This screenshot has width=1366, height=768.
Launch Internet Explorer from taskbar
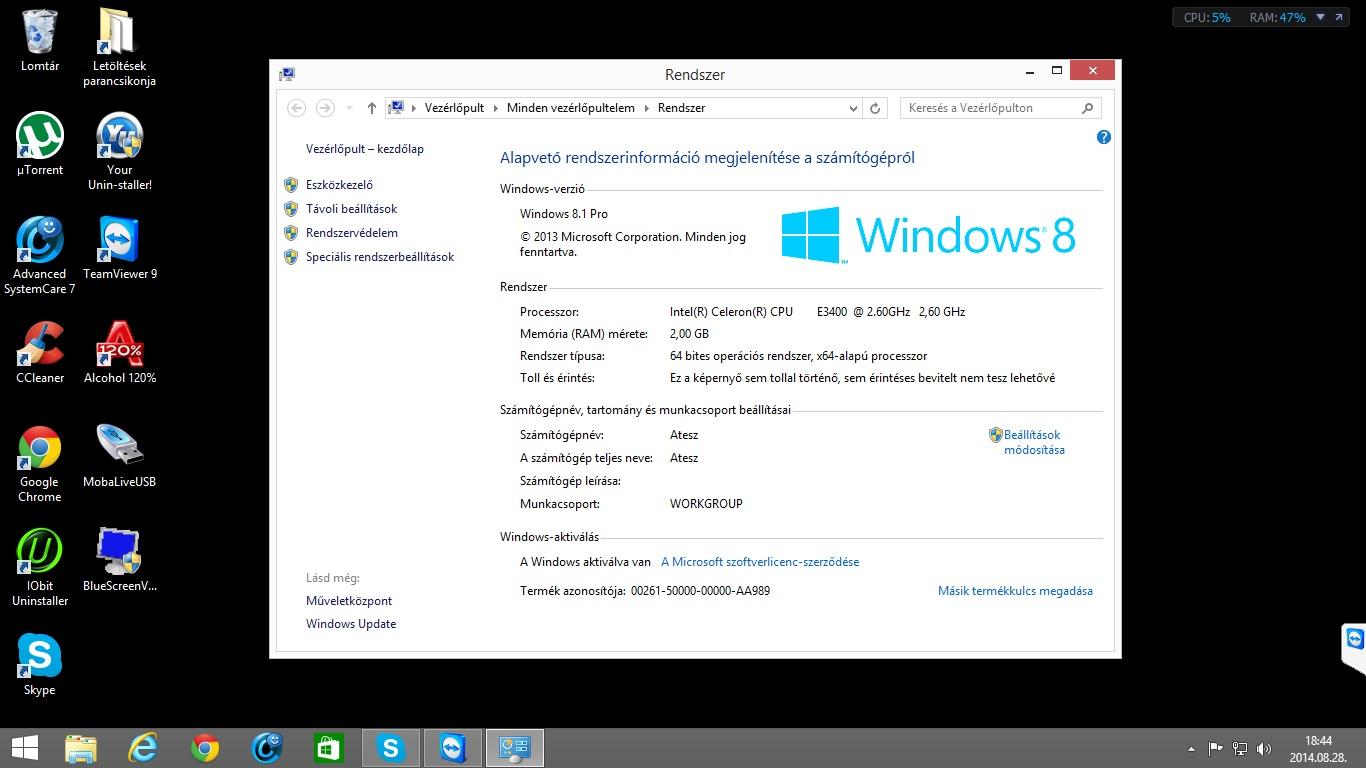[x=143, y=748]
